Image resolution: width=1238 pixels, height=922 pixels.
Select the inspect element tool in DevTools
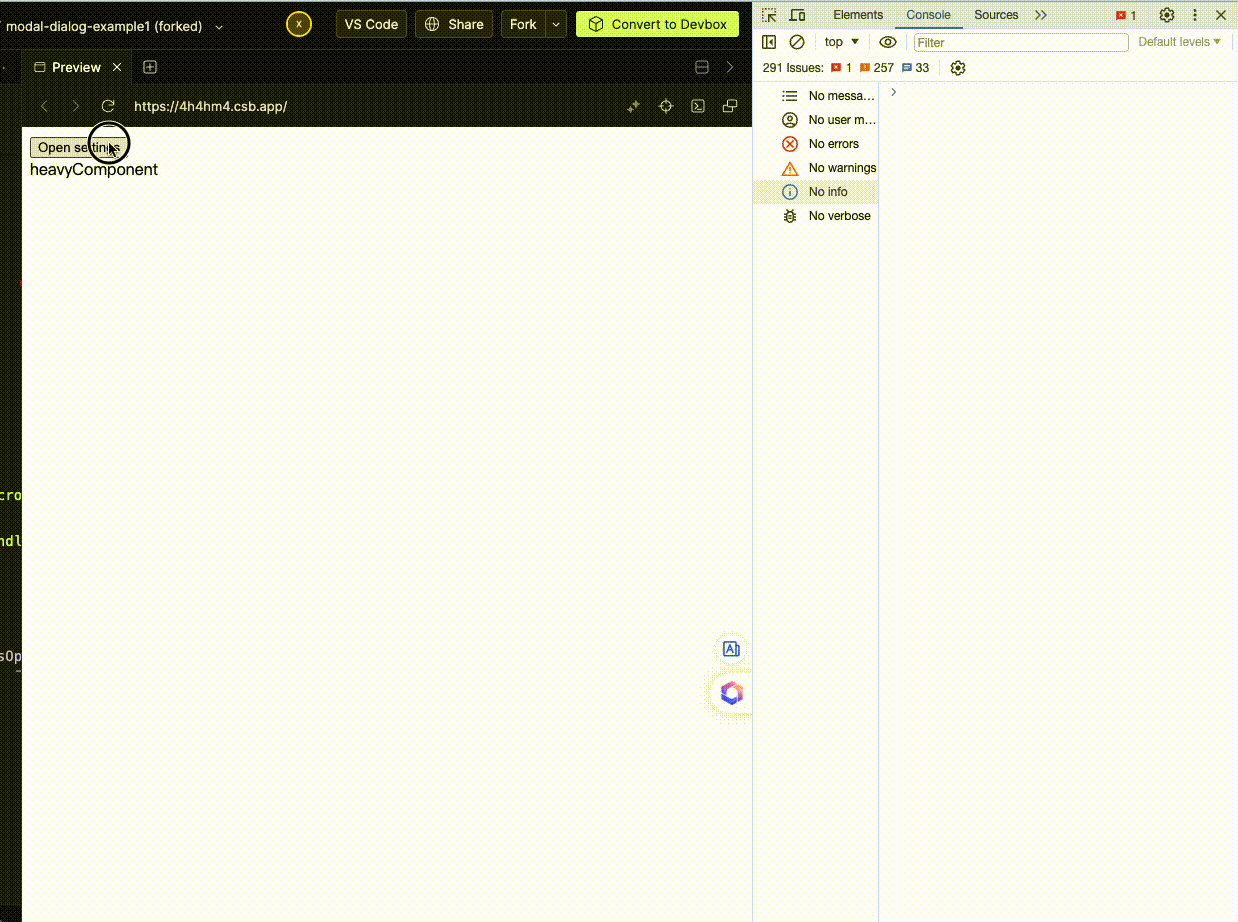click(x=768, y=15)
